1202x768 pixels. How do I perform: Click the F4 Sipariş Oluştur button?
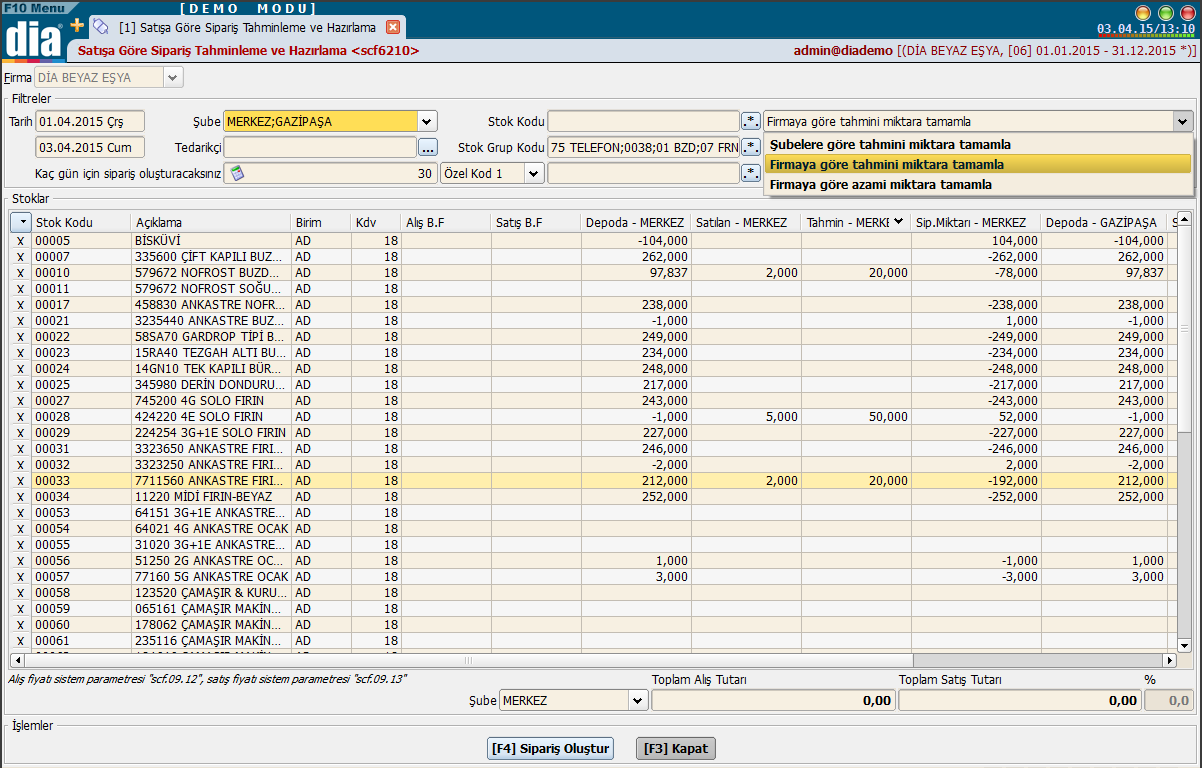549,748
